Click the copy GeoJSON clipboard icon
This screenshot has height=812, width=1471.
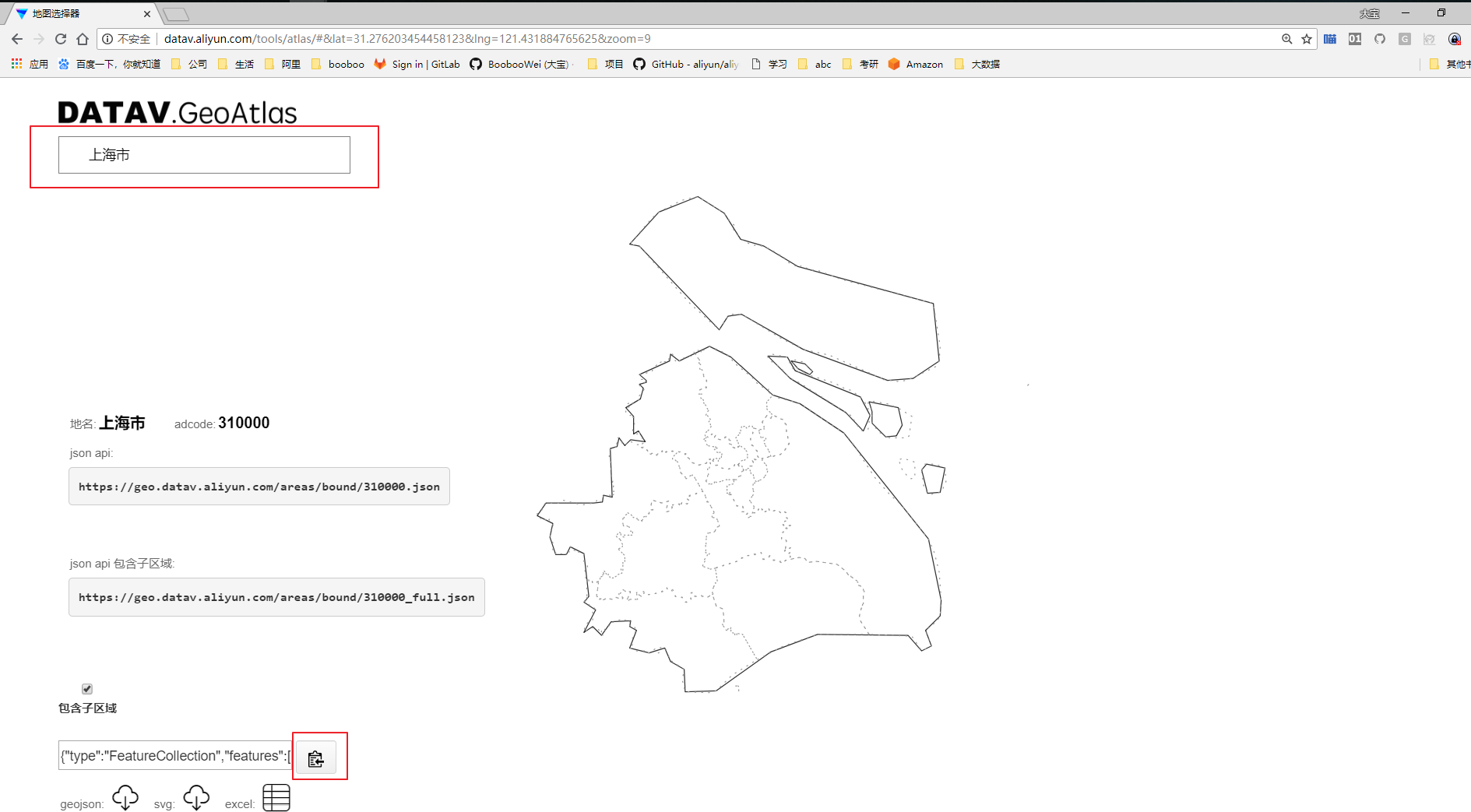pos(315,758)
